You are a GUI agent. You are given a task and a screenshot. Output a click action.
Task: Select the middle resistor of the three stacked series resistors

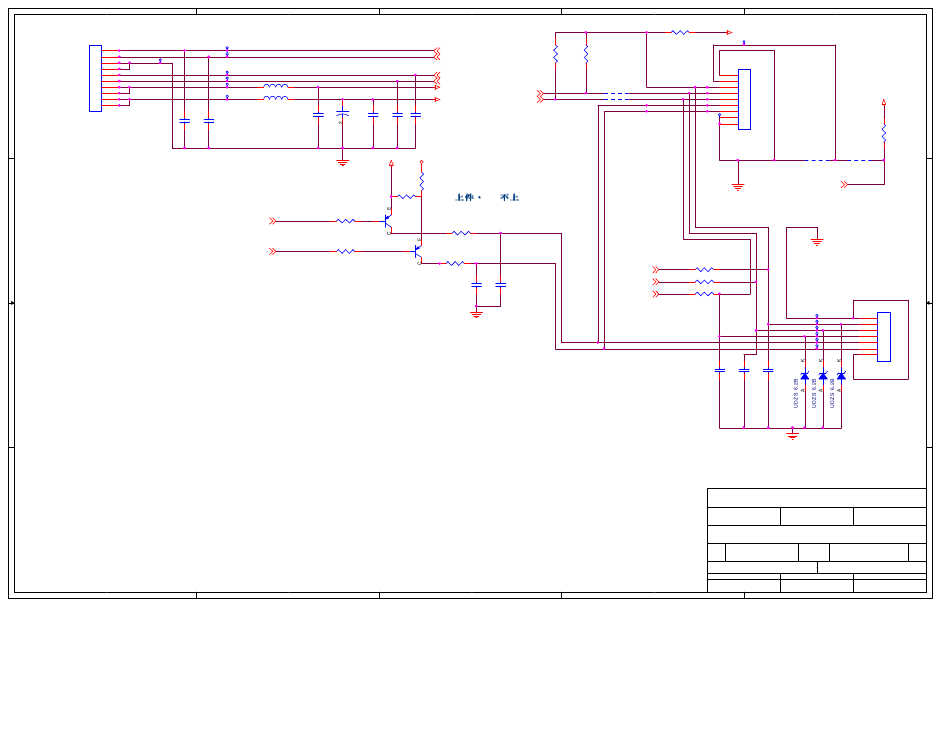pos(704,282)
